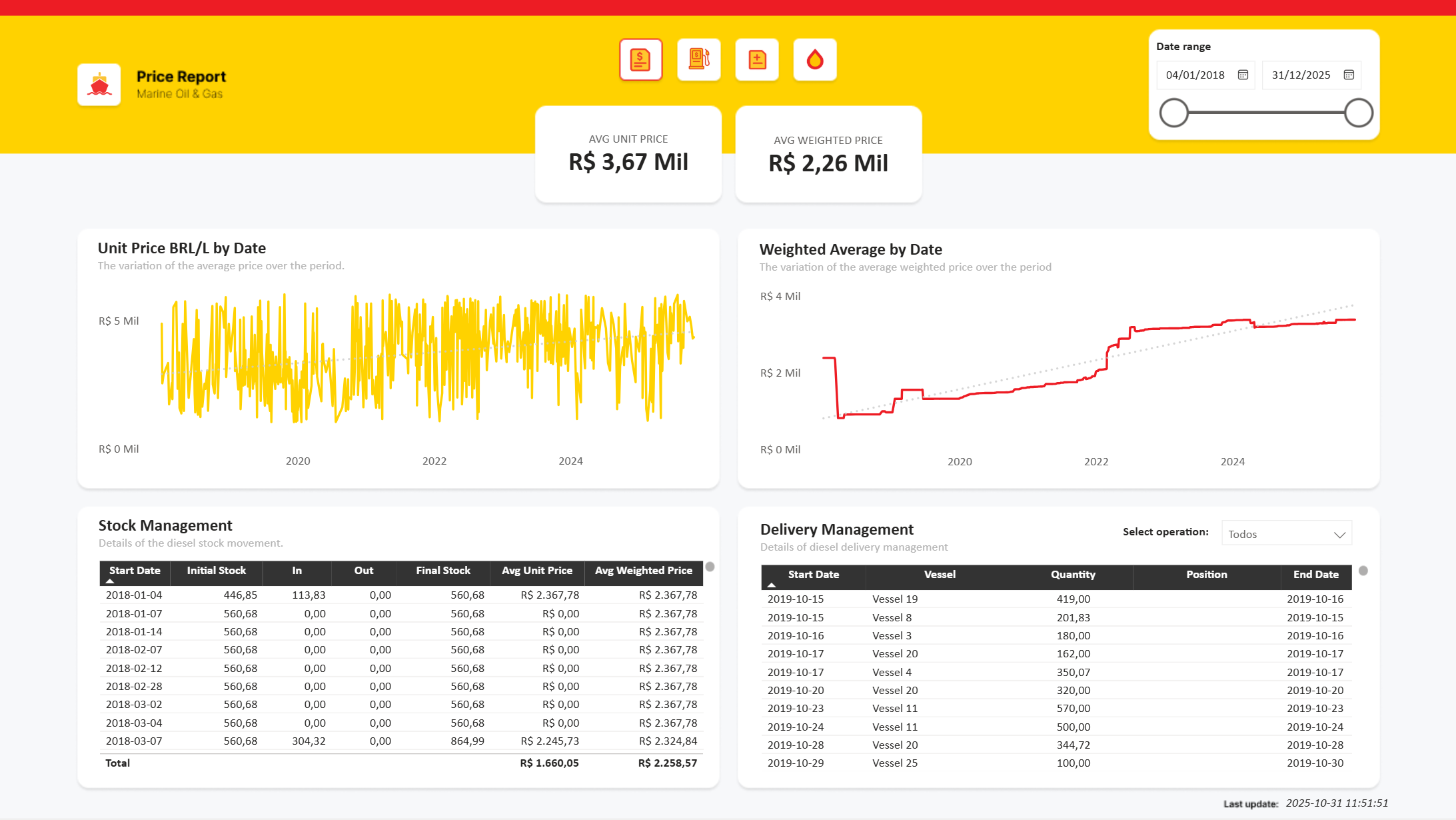
Task: Sort delivery table by Quantity column
Action: [1073, 575]
